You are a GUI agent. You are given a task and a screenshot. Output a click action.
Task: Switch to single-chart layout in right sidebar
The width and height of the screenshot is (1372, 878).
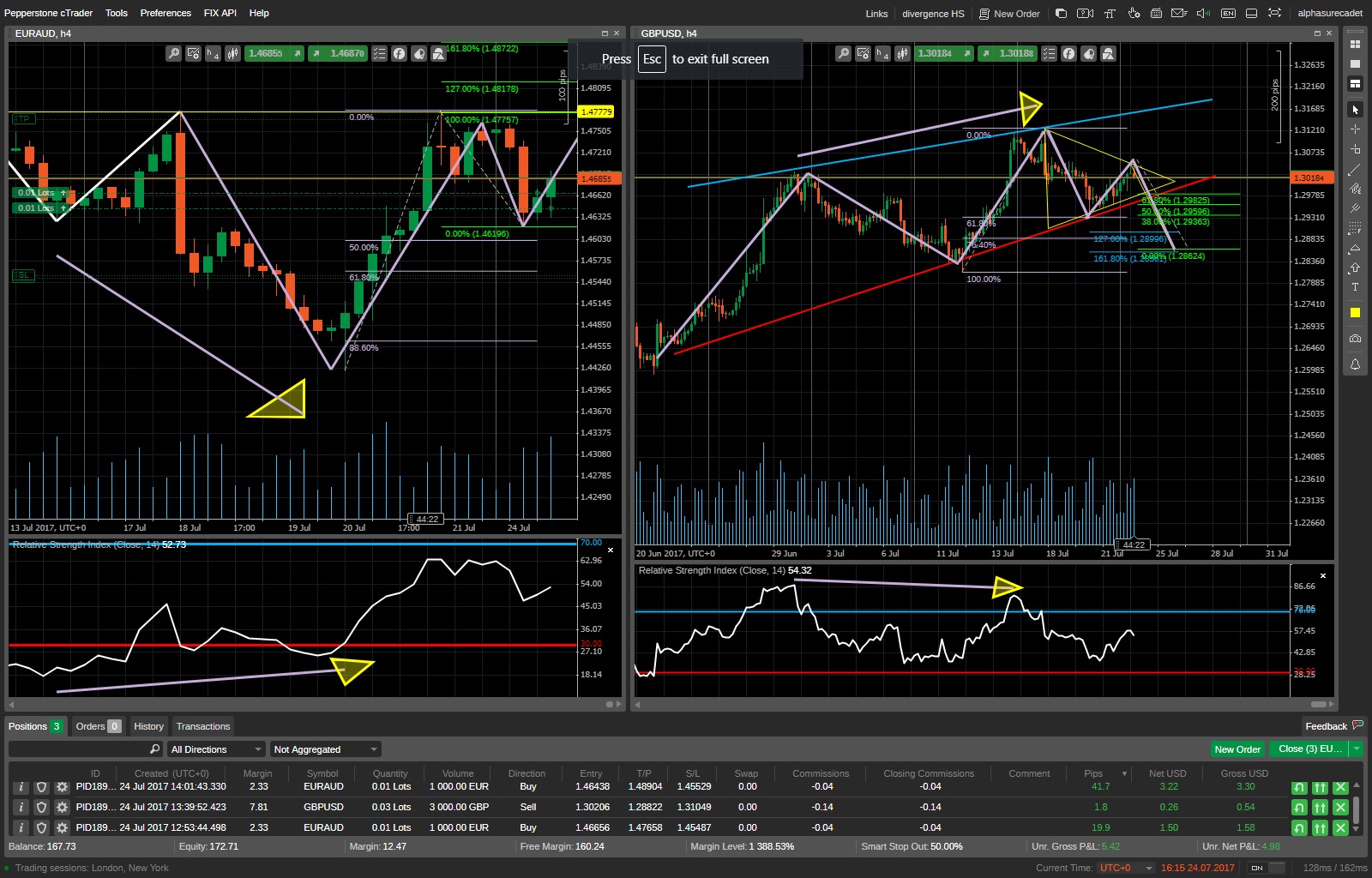pyautogui.click(x=1356, y=63)
